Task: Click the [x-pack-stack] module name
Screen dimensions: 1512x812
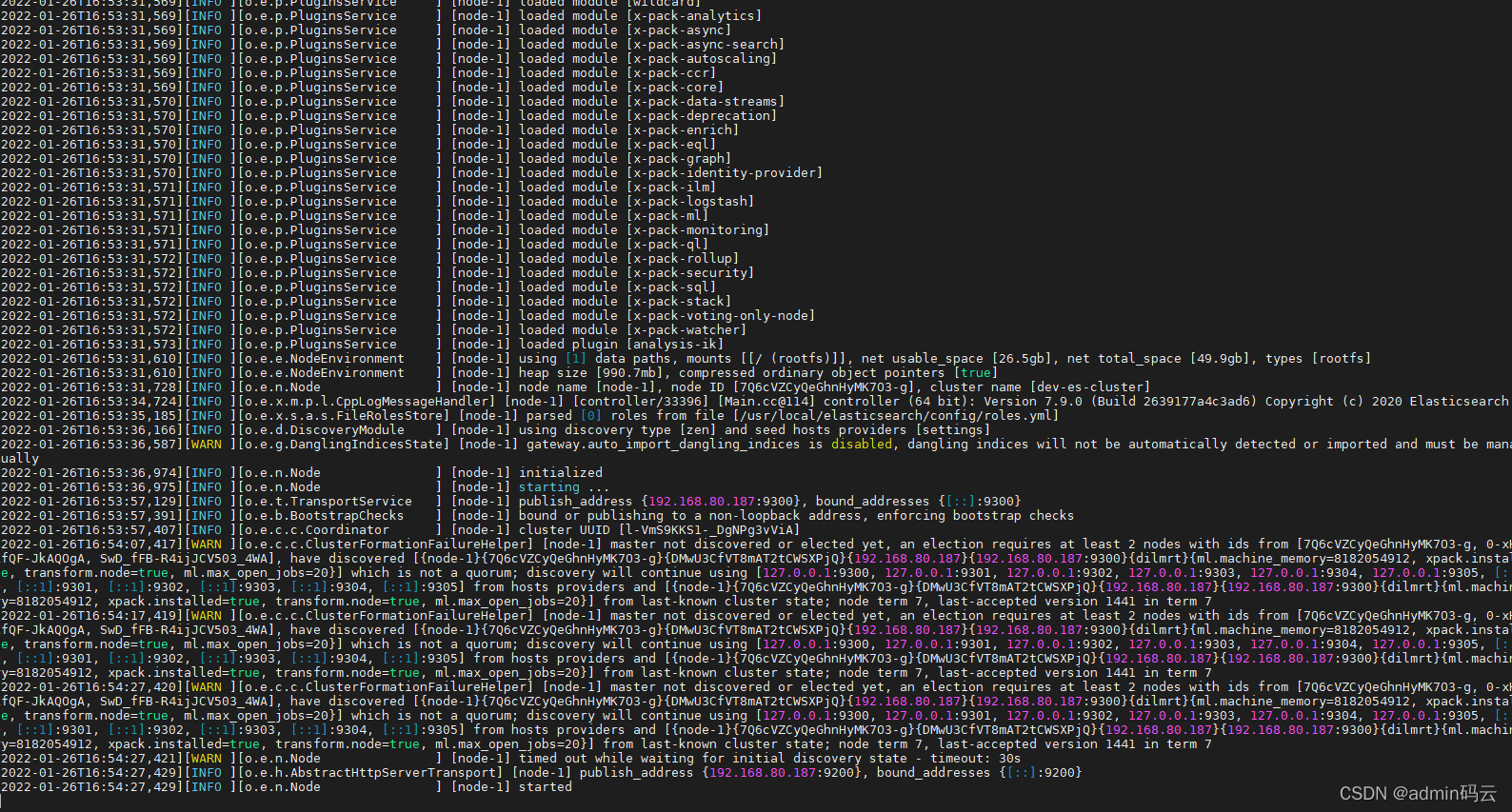Action: pyautogui.click(x=679, y=302)
